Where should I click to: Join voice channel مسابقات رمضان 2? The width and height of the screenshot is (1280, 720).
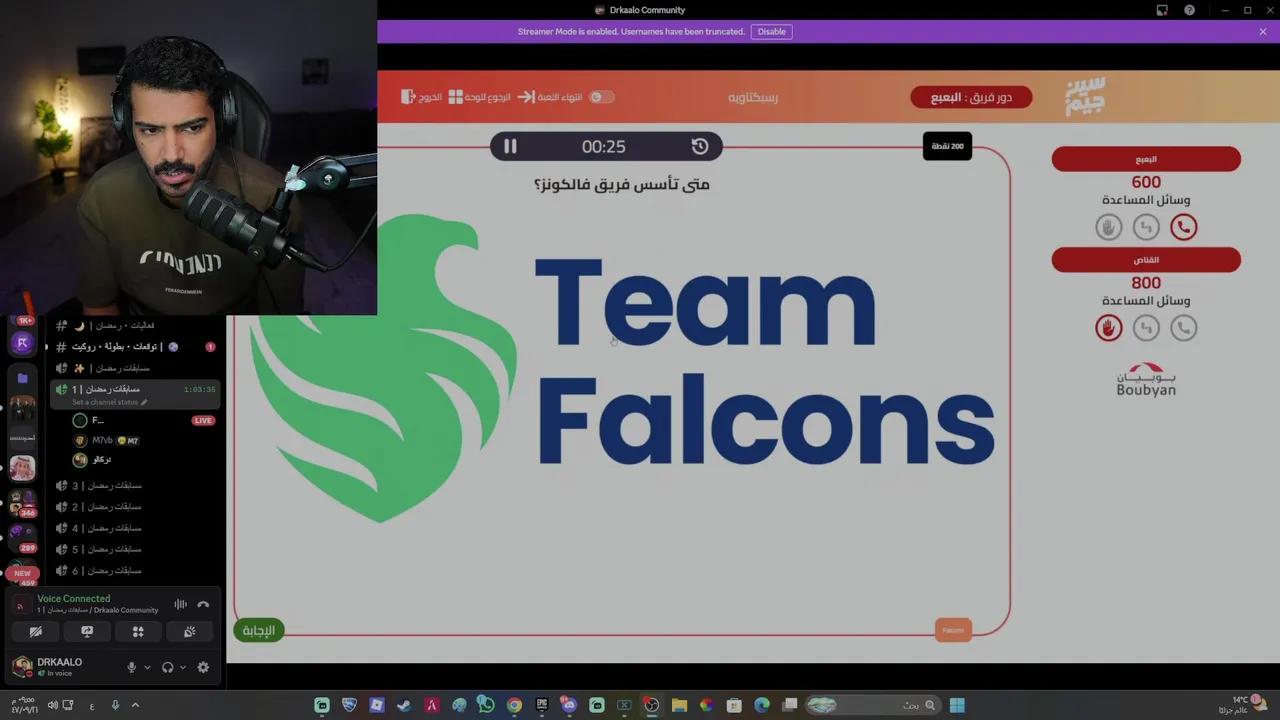pos(134,507)
